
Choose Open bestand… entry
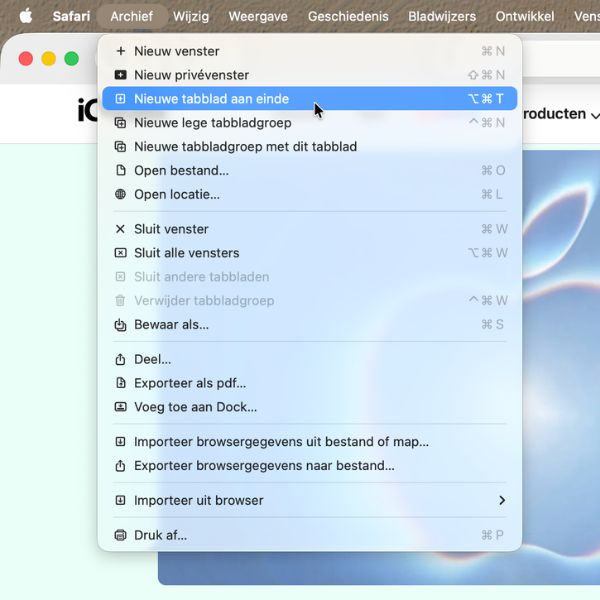[310, 170]
